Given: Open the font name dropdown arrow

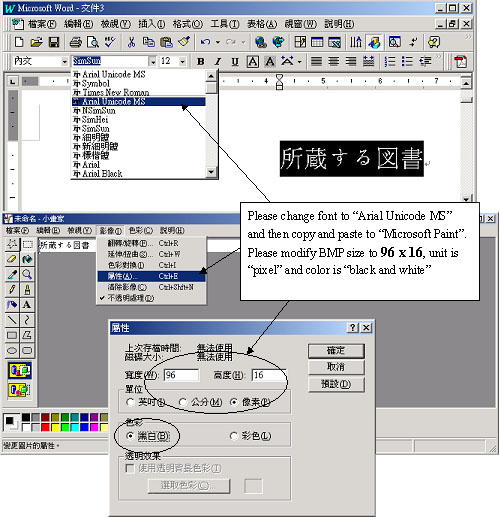Looking at the screenshot, I should [152, 62].
